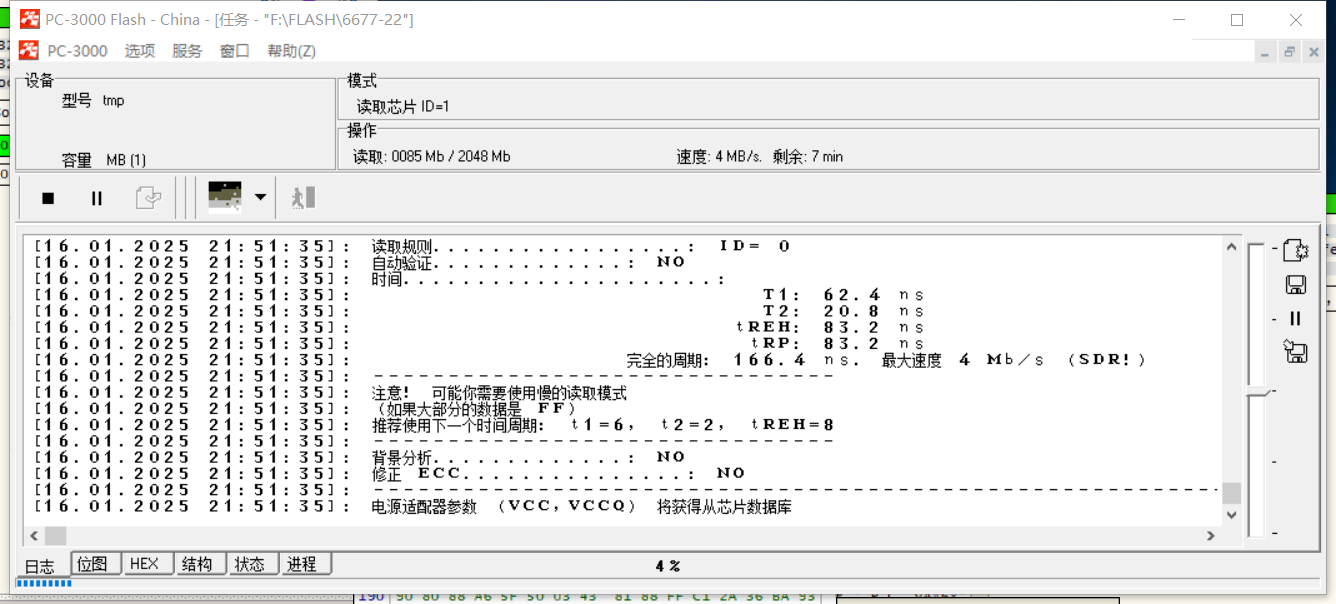
Task: Click the horizontal scroll-right arrow of the log
Action: (1211, 536)
